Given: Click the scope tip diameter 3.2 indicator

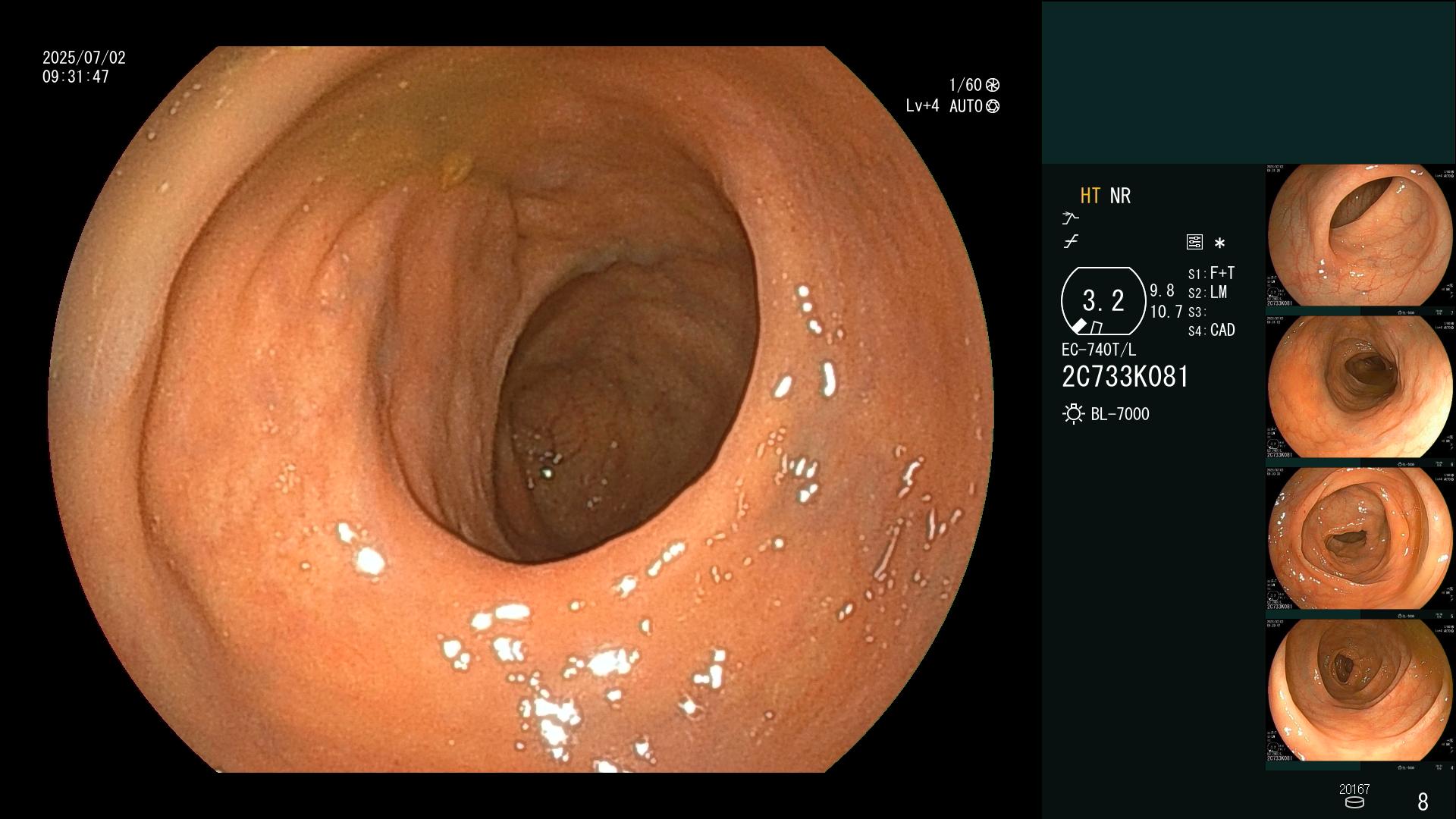Looking at the screenshot, I should click(x=1103, y=301).
